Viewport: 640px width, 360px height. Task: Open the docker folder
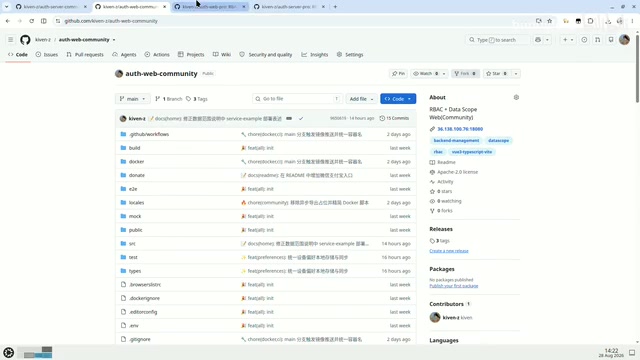click(136, 162)
